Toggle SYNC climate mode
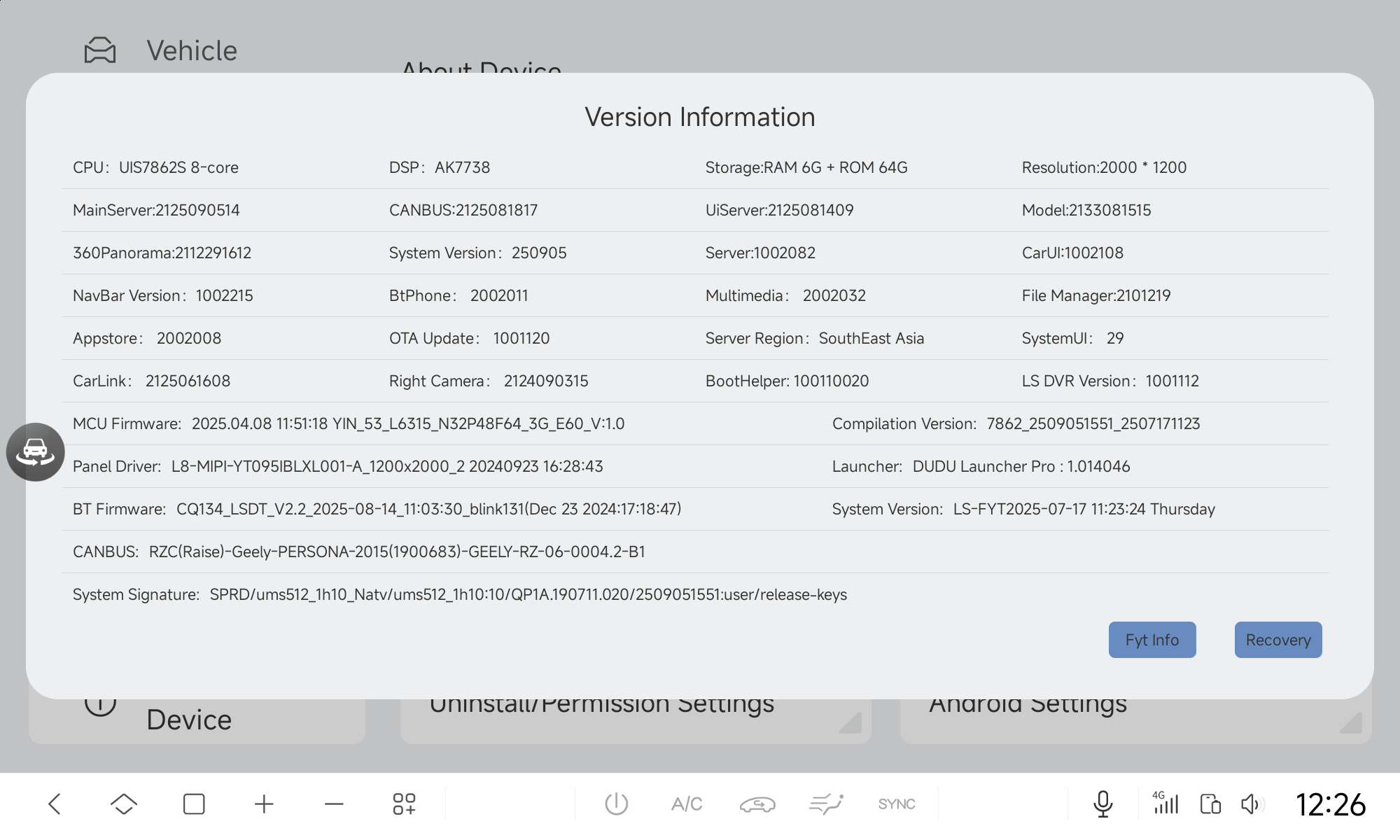This screenshot has height=840, width=1400. pyautogui.click(x=897, y=804)
